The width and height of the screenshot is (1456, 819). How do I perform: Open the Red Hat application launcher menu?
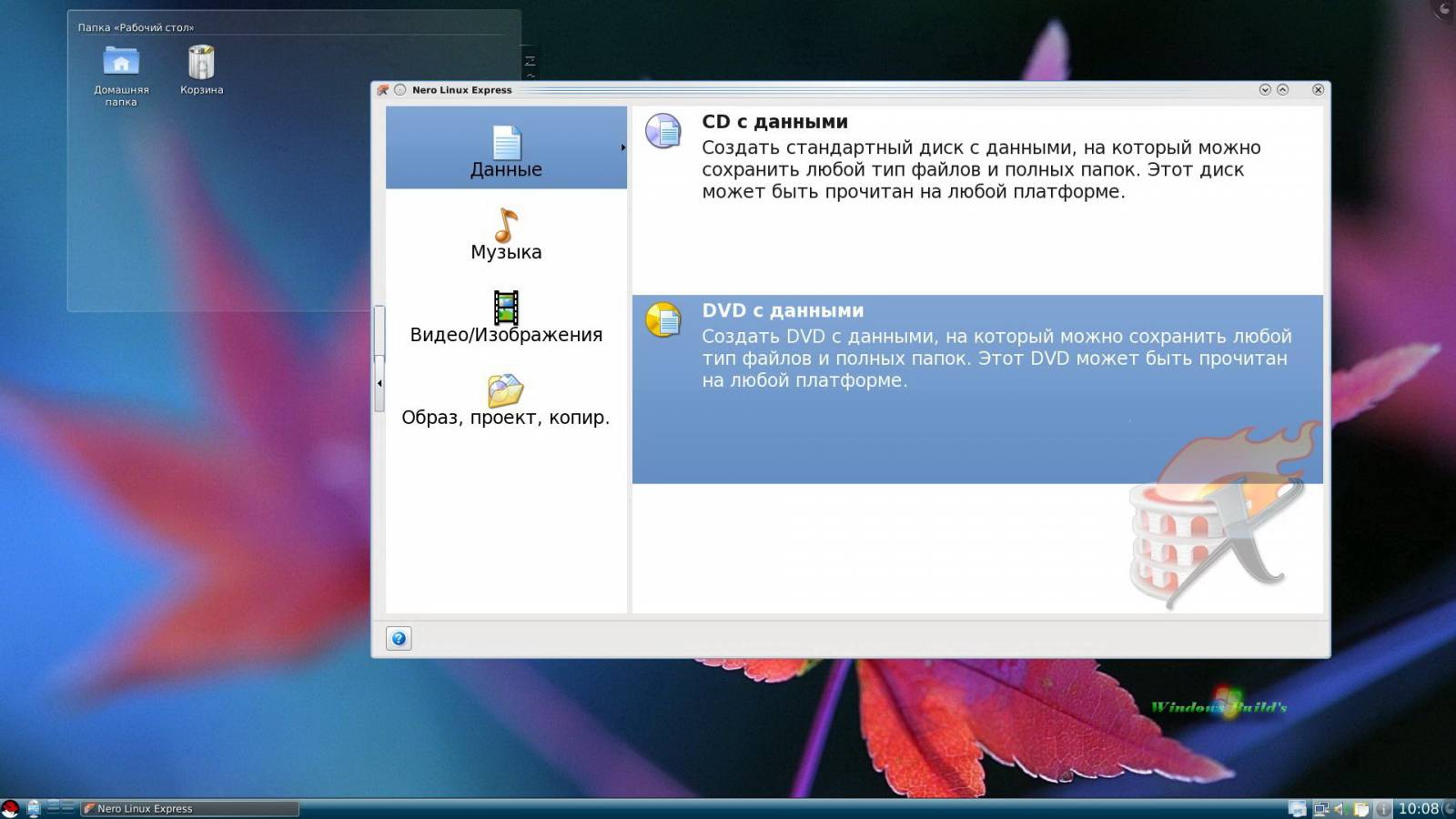click(x=10, y=808)
